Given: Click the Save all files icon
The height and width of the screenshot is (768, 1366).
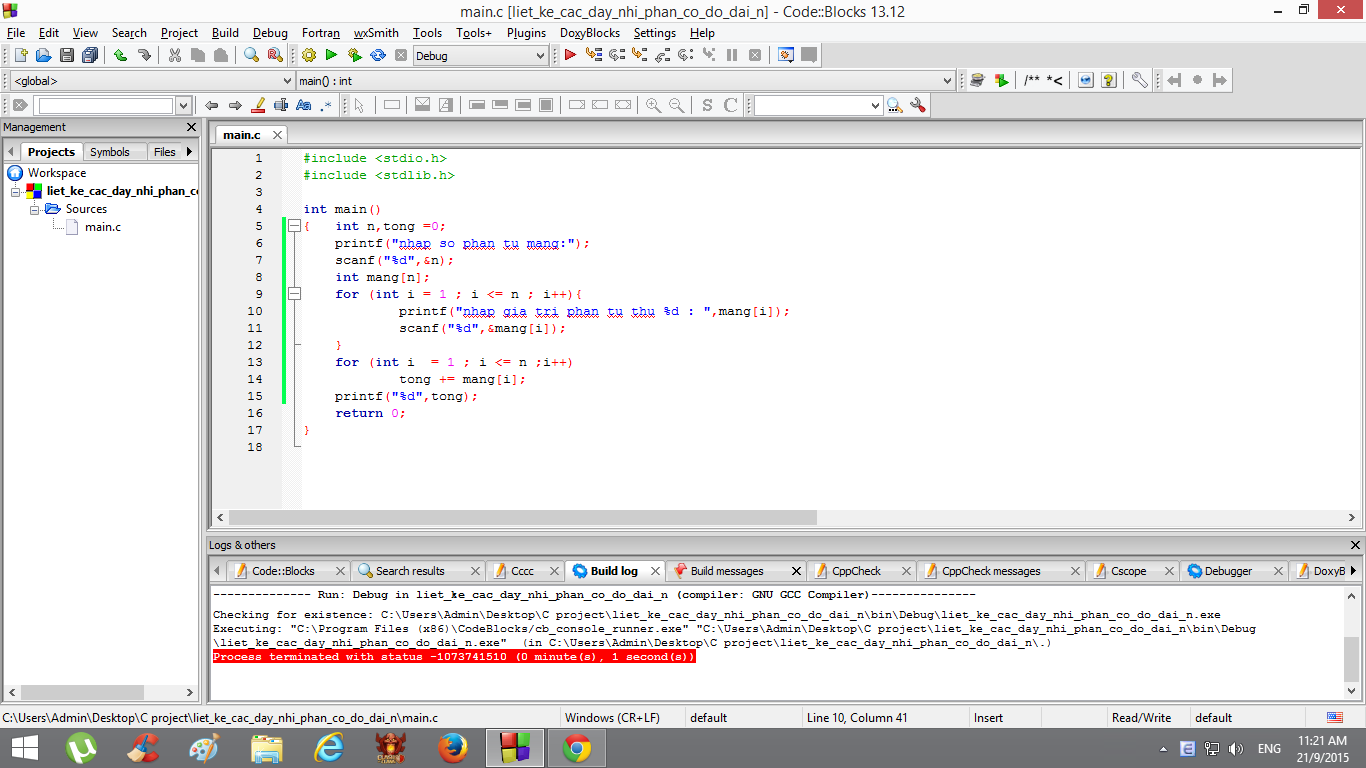Looking at the screenshot, I should point(90,56).
